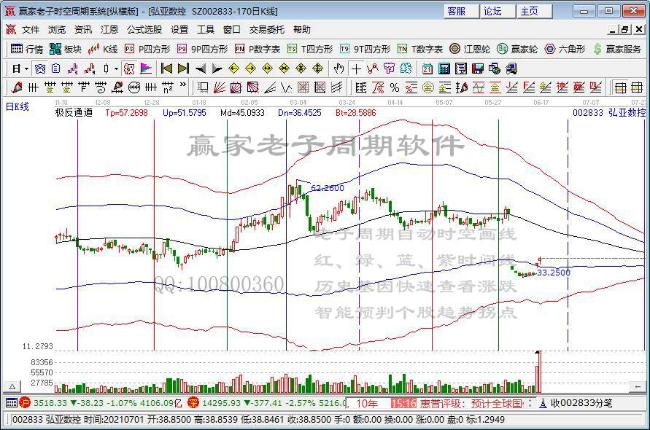Click the up triangle button beside volume
650x430 pixels.
point(12,386)
